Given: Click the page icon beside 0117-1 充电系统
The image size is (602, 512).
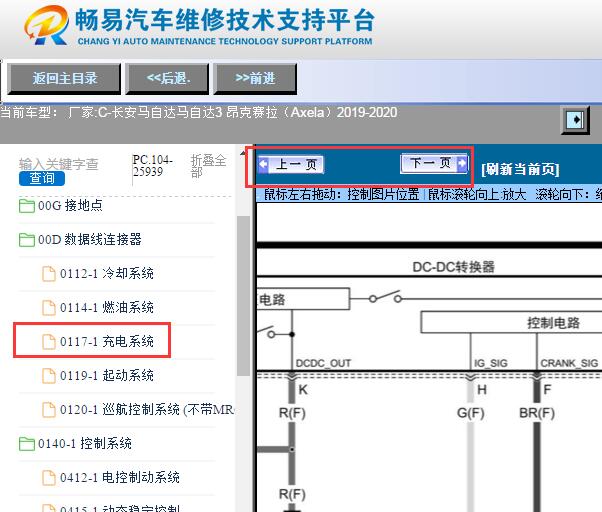Looking at the screenshot, I should (49, 341).
